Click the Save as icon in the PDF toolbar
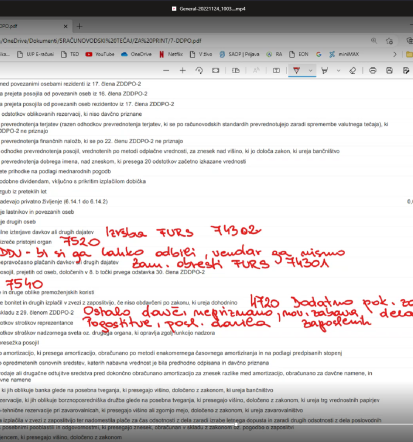The width and height of the screenshot is (413, 442). (x=406, y=71)
